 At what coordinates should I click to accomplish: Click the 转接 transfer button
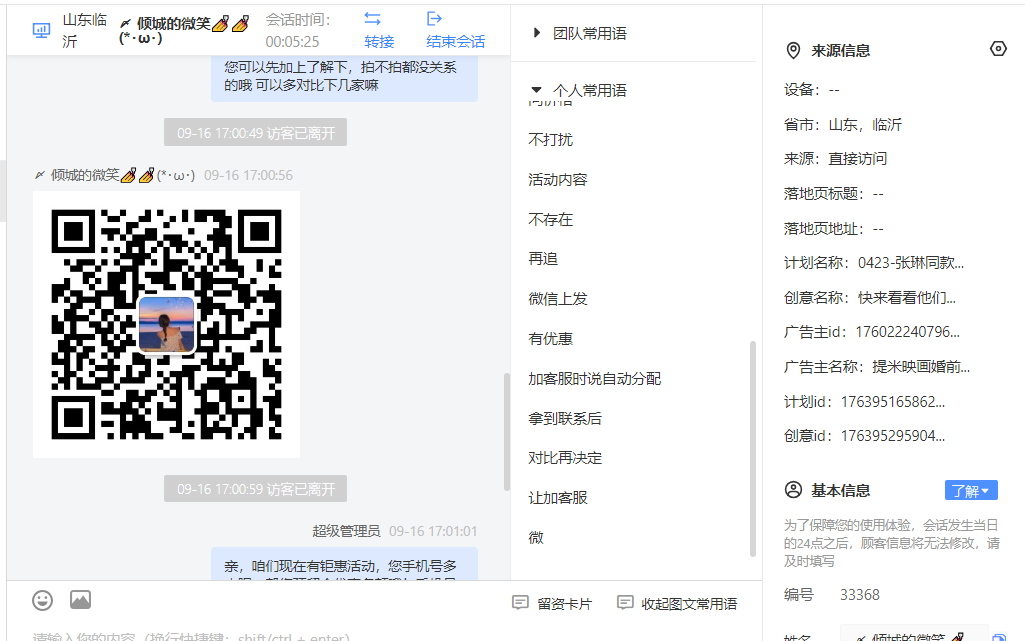(379, 42)
